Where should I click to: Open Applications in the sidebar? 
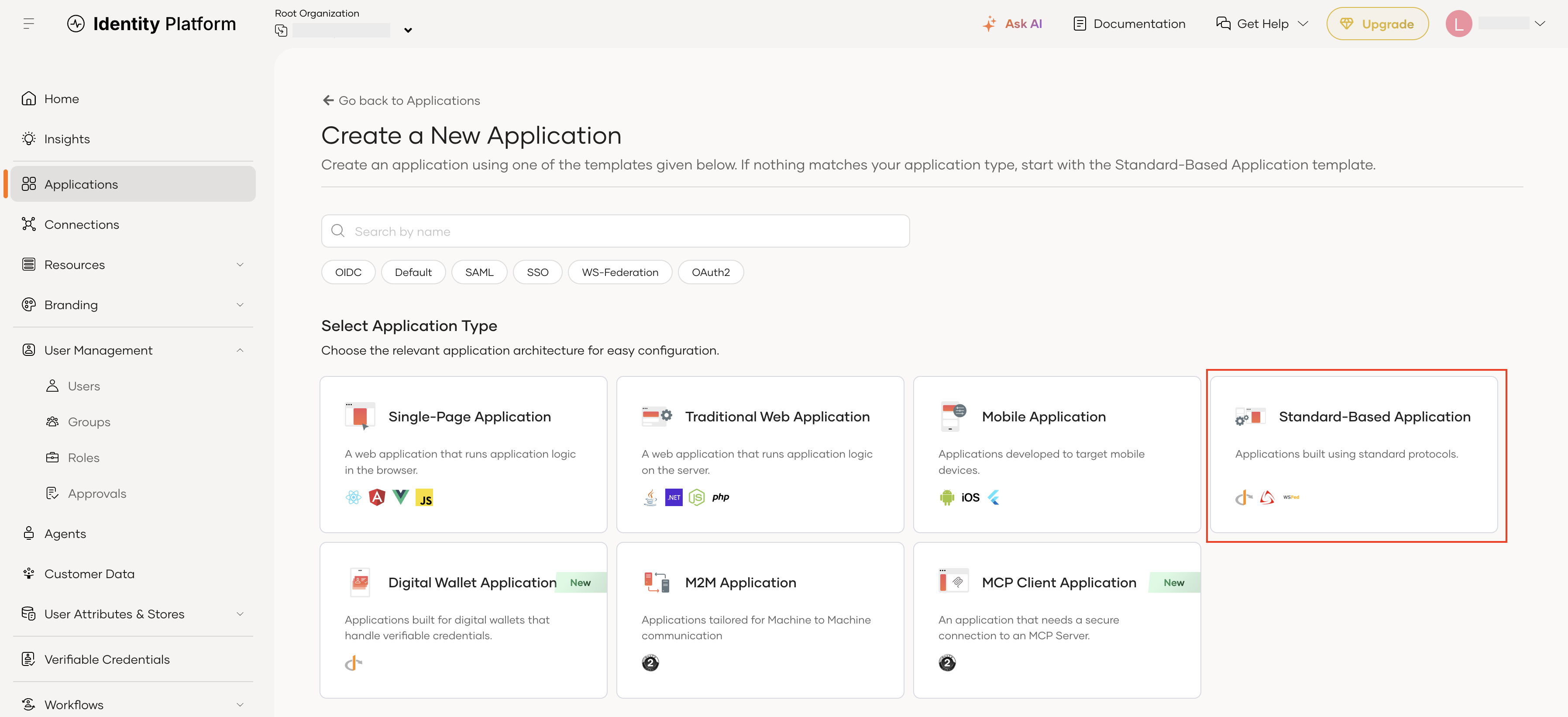(x=133, y=184)
